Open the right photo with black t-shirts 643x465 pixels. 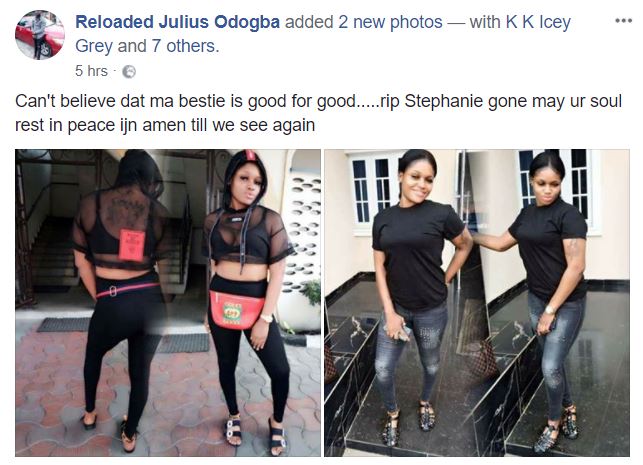coord(477,303)
